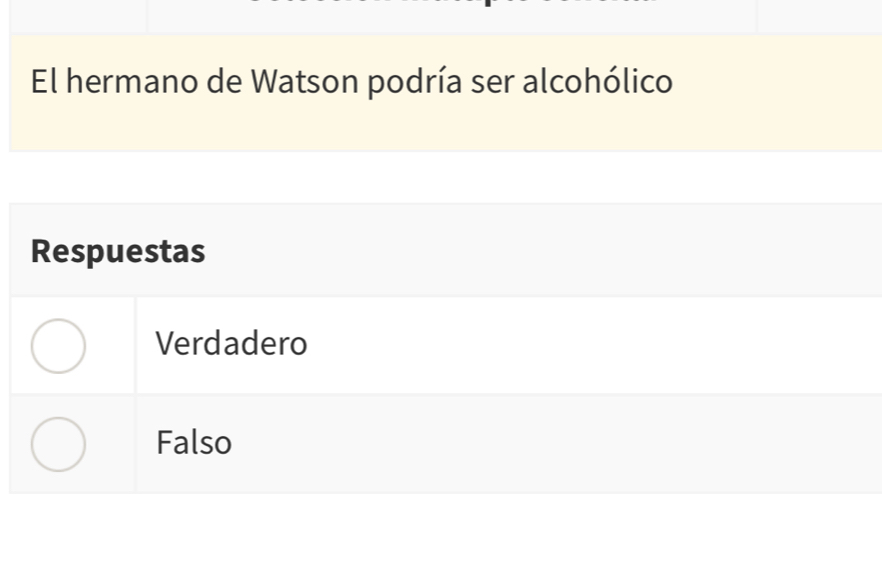
Task: Click the "Falso" answer label text
Action: (x=194, y=443)
